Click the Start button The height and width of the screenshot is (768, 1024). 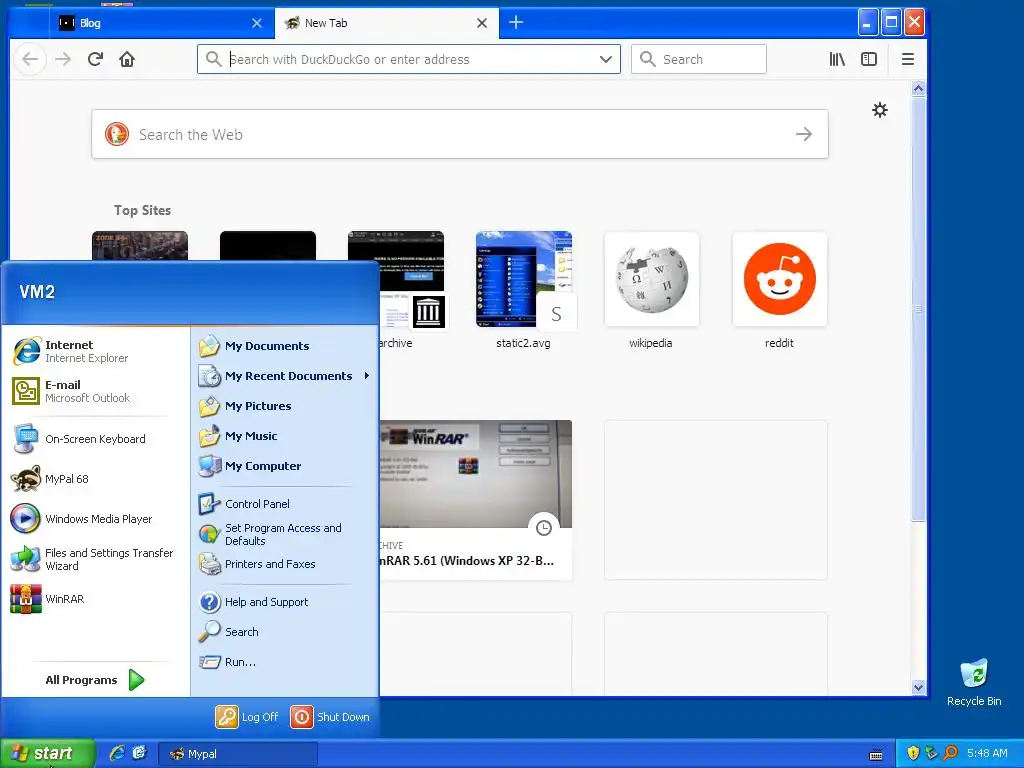click(x=47, y=753)
